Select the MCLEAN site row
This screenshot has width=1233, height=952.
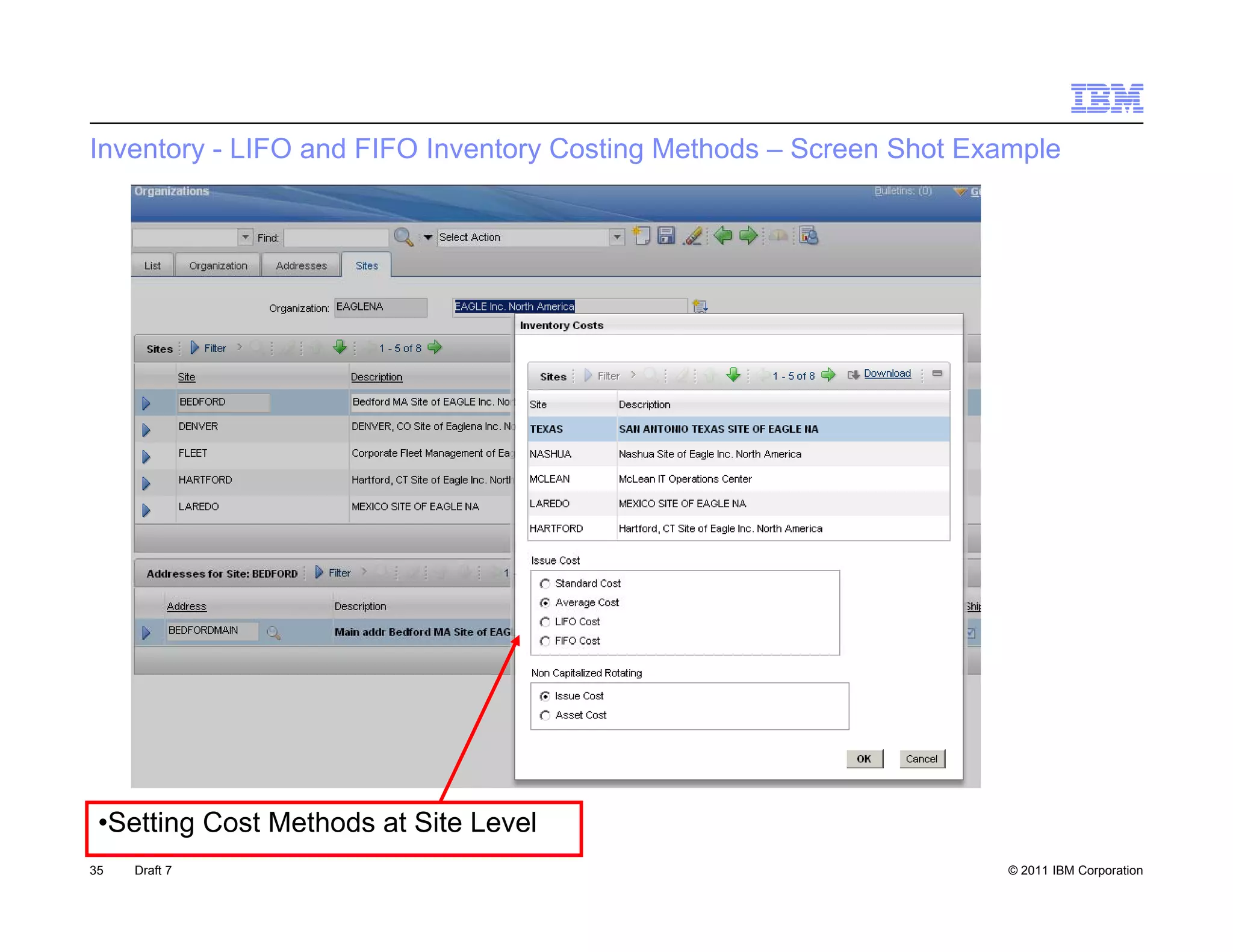pyautogui.click(x=739, y=479)
